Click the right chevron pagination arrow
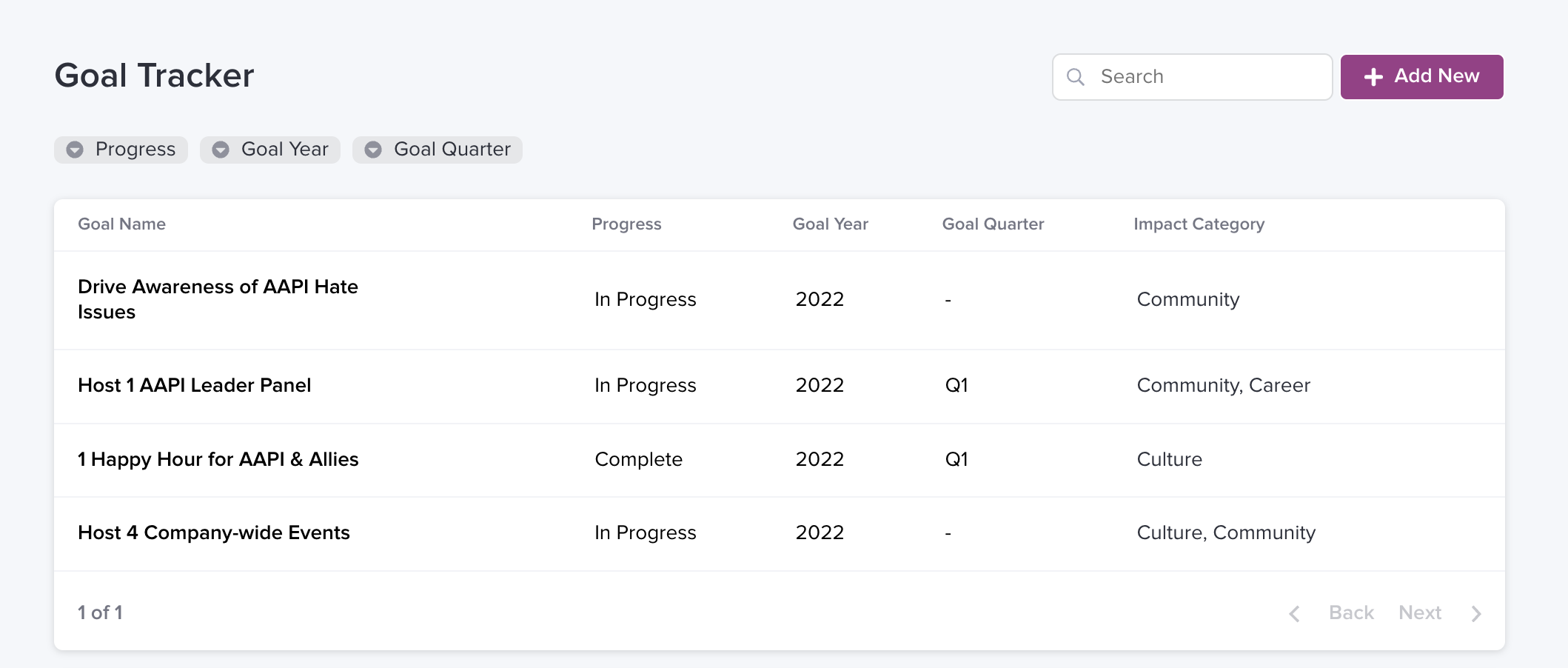Viewport: 1568px width, 668px height. tap(1476, 613)
